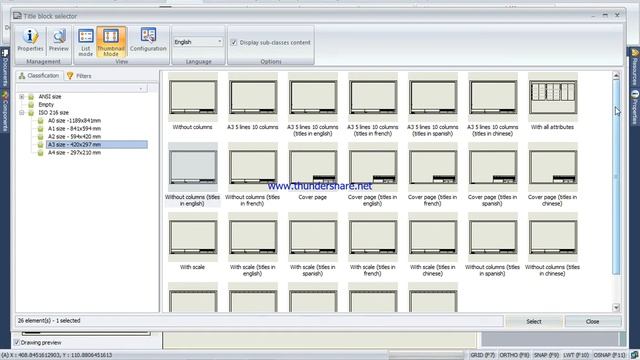
Task: Toggle the Drawing preview checkbox
Action: pos(17,342)
